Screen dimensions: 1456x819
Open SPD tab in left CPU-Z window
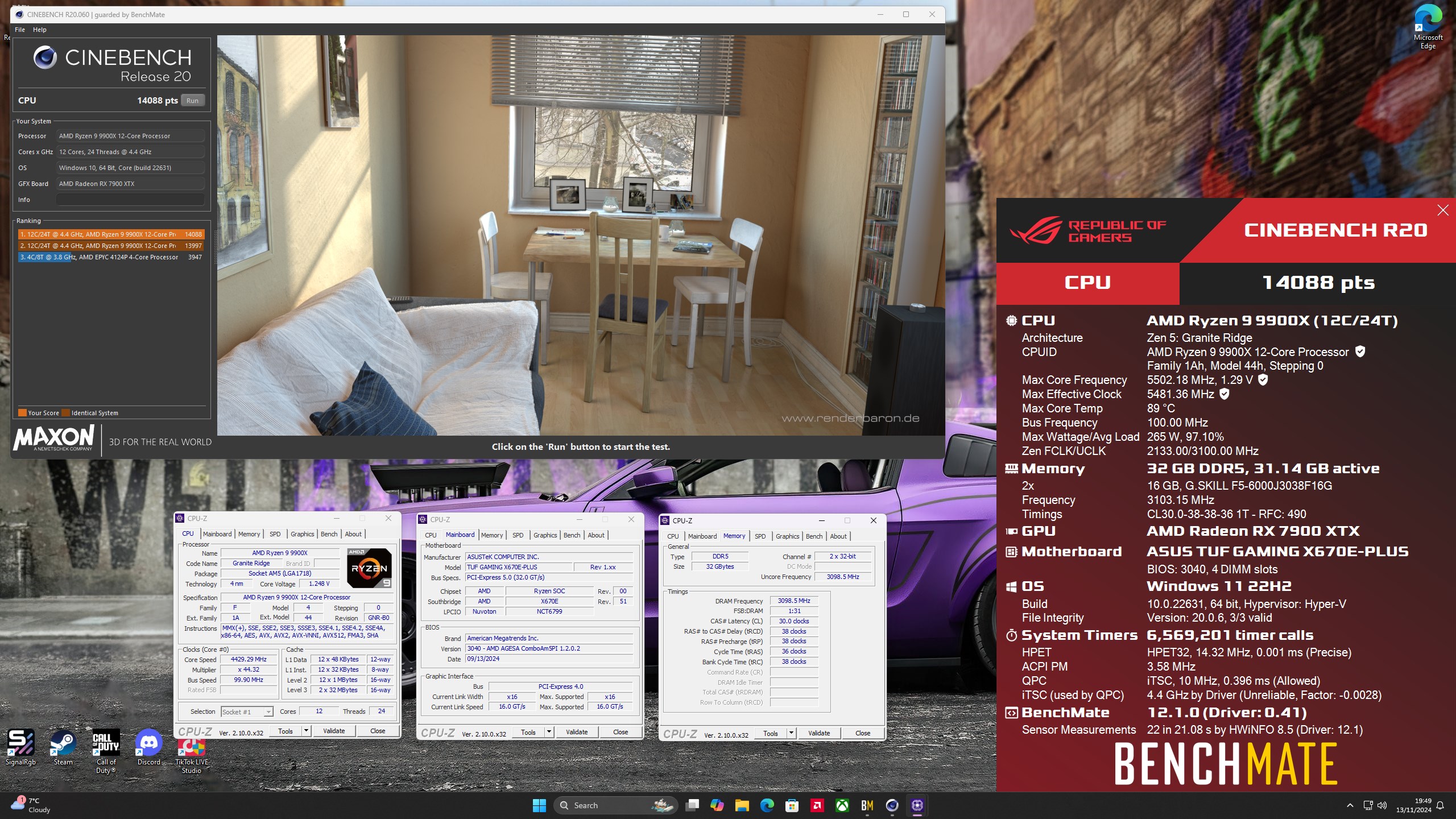pyautogui.click(x=275, y=534)
